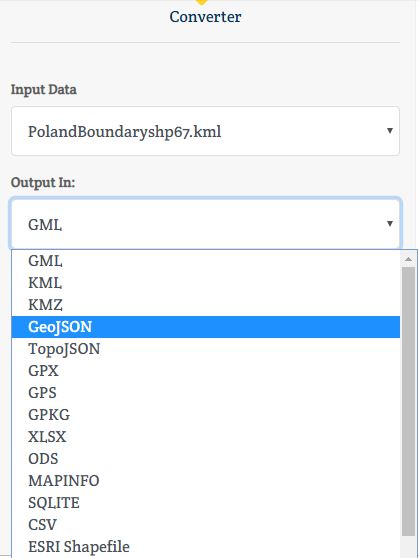419x558 pixels.
Task: Choose MAPINFO output option
Action: coord(206,481)
